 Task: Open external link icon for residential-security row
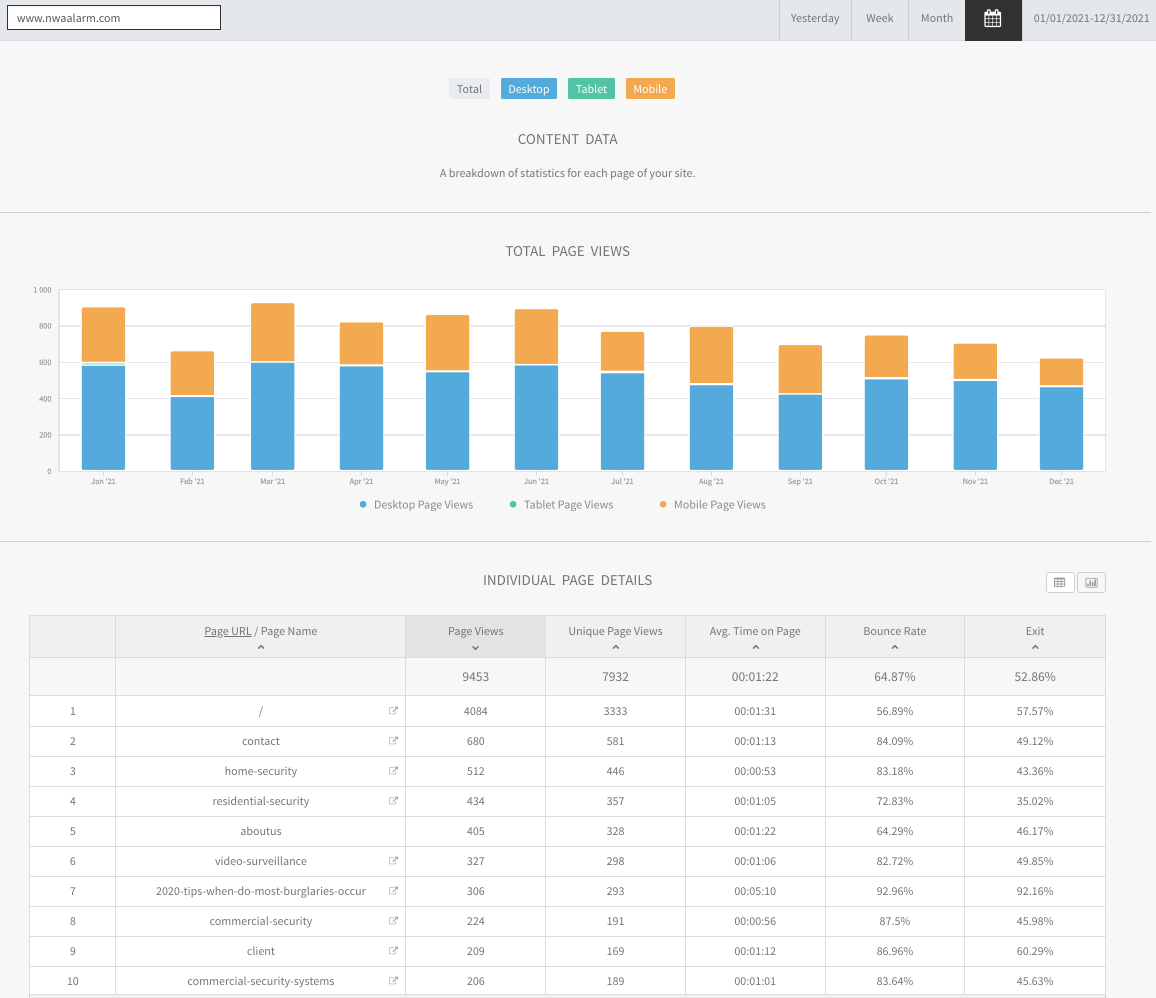pos(393,801)
